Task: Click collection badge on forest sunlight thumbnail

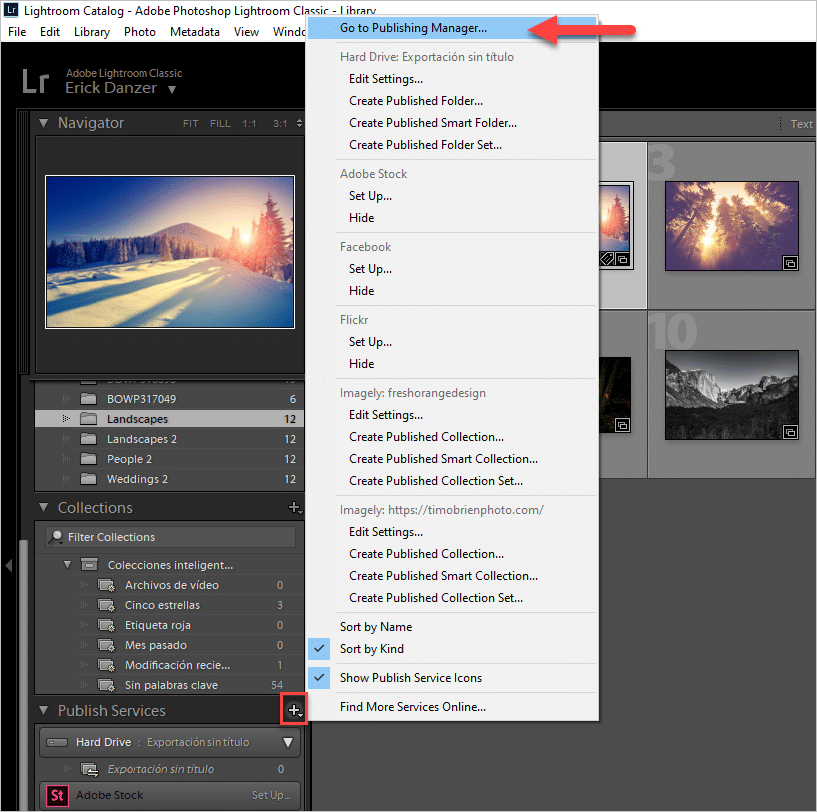Action: tap(790, 263)
